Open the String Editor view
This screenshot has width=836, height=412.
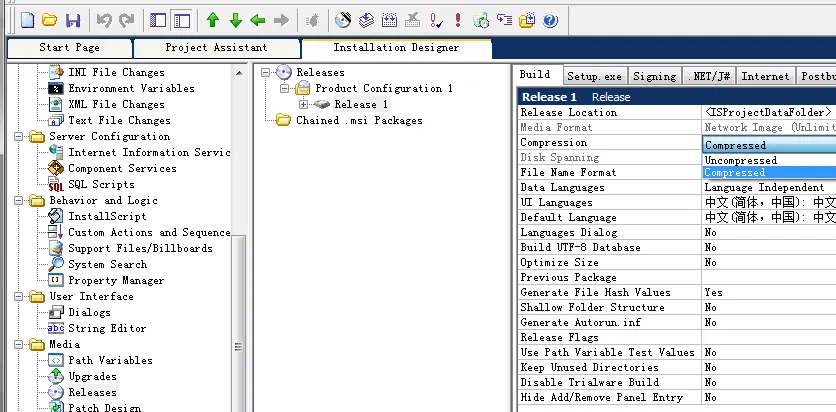(x=107, y=328)
